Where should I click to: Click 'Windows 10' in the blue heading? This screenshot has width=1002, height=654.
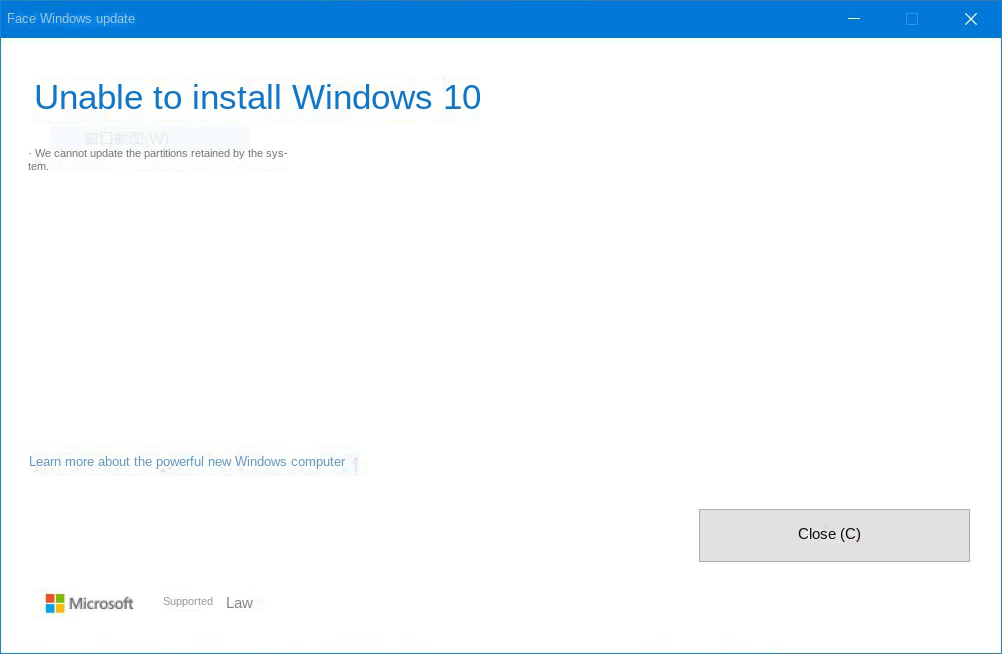(386, 98)
